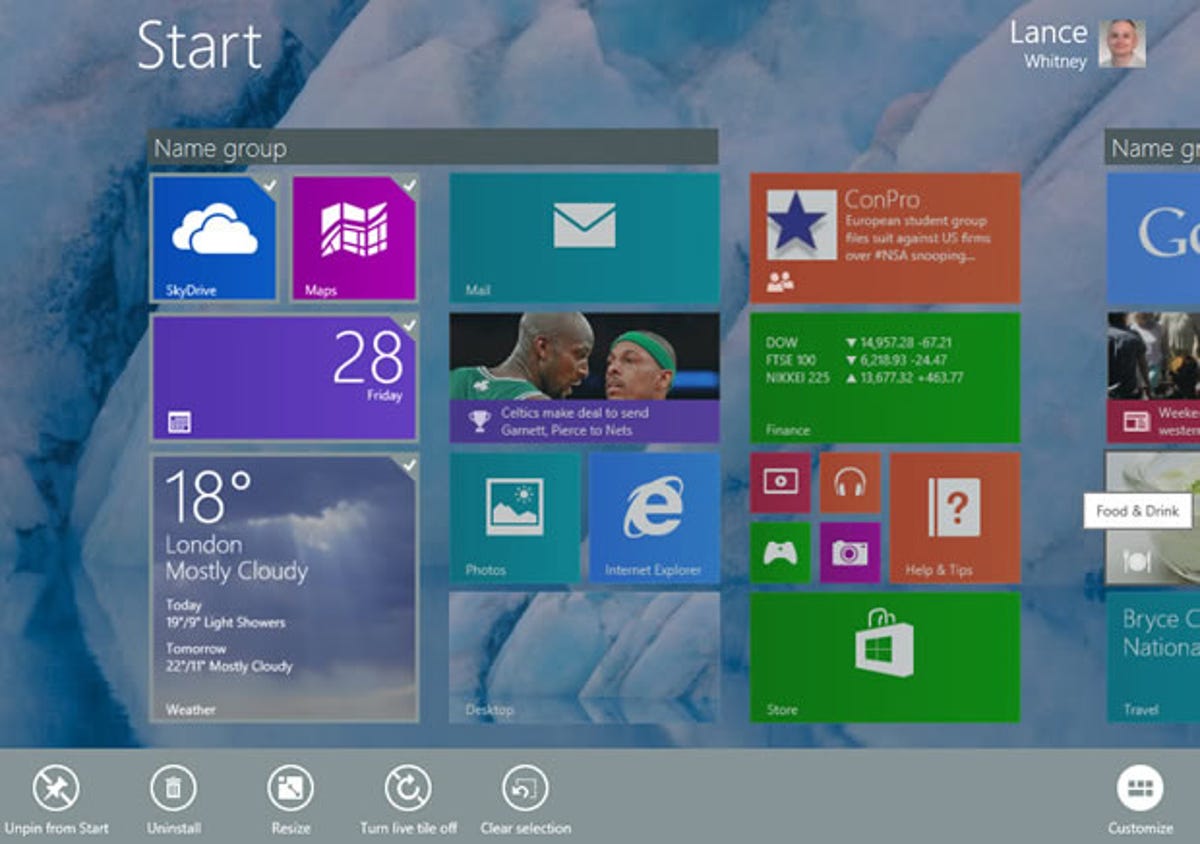Image resolution: width=1200 pixels, height=844 pixels.
Task: Open the Music tile with headphones icon
Action: pos(850,483)
